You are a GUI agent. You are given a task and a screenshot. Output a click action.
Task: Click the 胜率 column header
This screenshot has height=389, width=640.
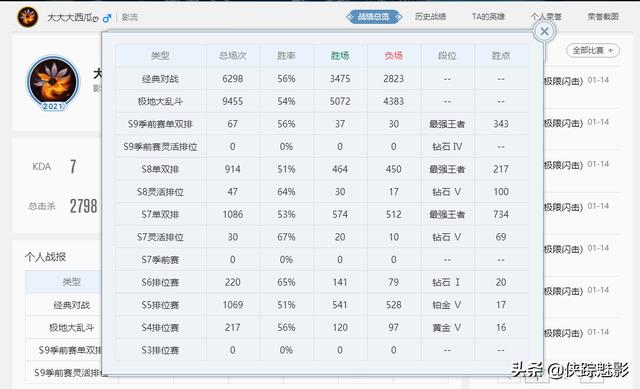tap(286, 56)
